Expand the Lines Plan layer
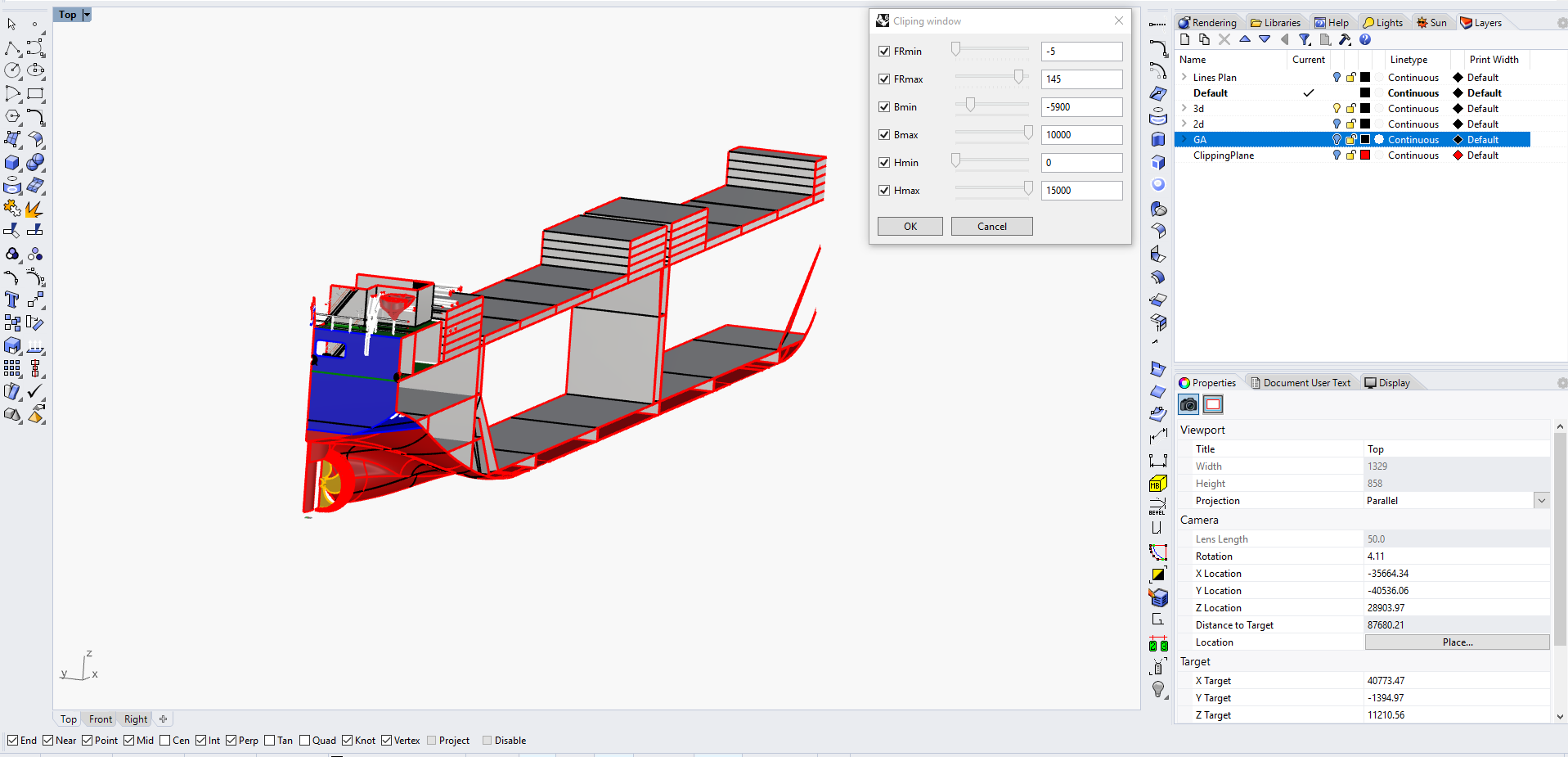Screen dimensions: 1568x757 [1184, 77]
